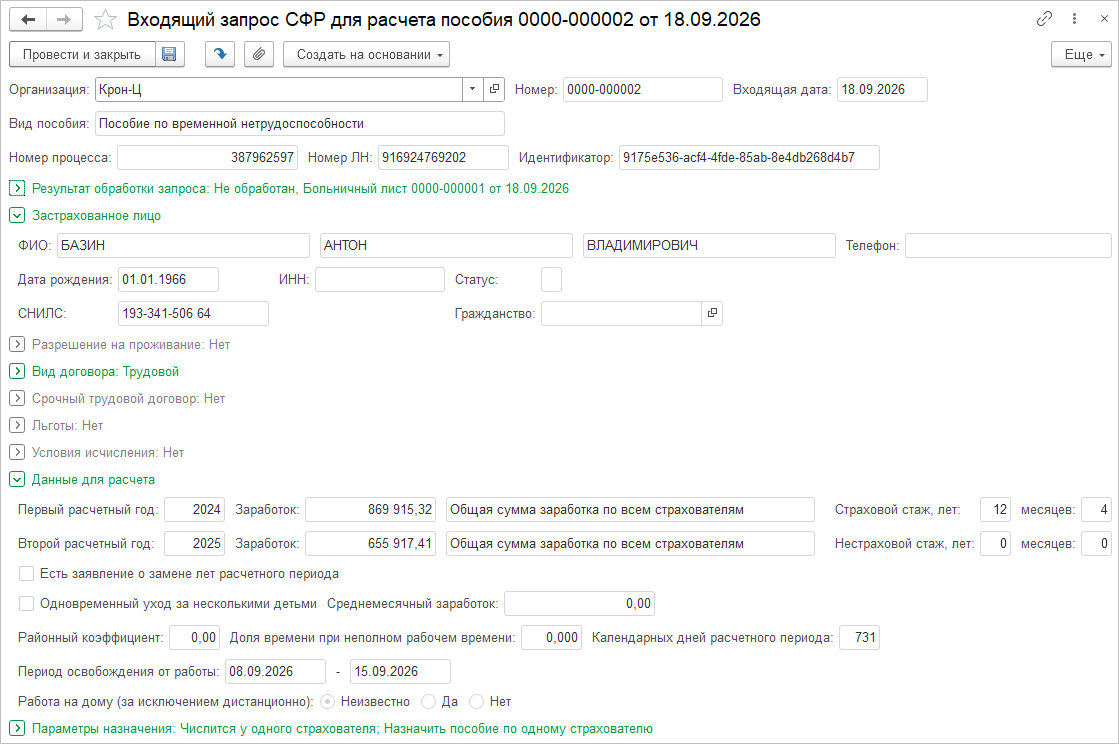Click the Дата рождения field
The height and width of the screenshot is (744, 1119).
point(168,280)
